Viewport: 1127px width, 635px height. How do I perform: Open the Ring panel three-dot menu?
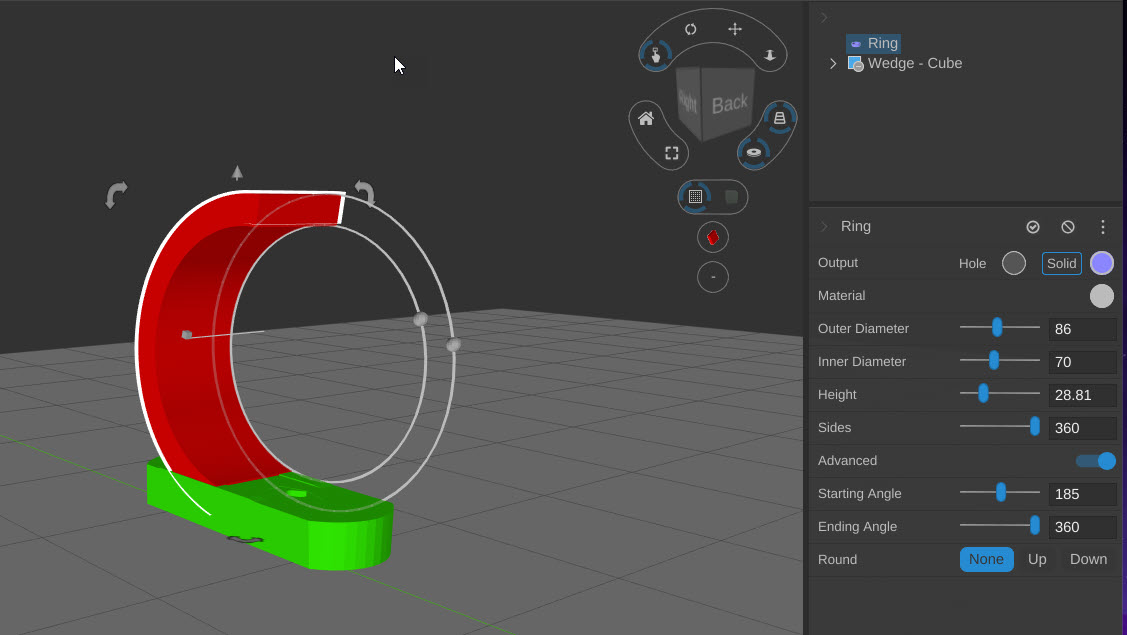(1103, 227)
